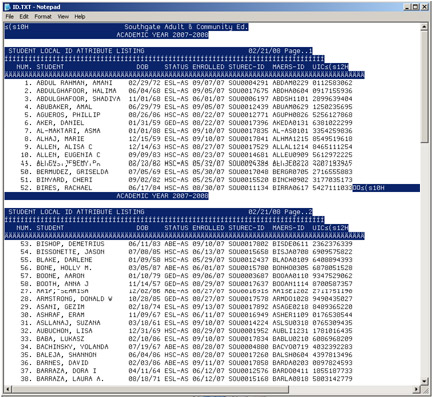Click the name 'AGUEROS, PHILLIP'
Image resolution: width=432 pixels, height=397 pixels.
[68, 115]
